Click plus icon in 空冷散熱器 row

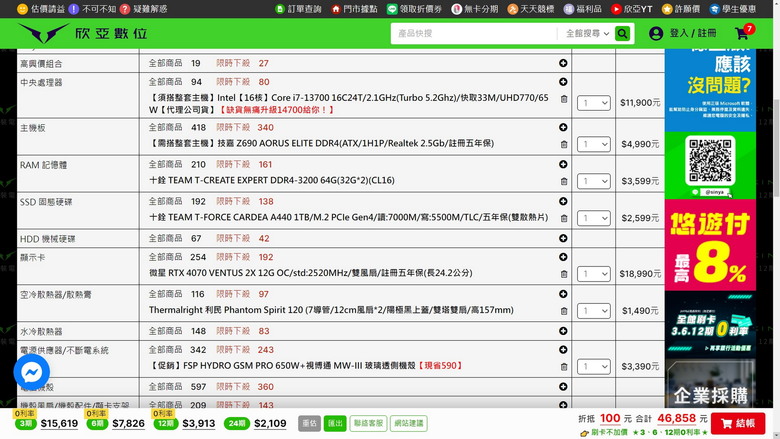(563, 294)
